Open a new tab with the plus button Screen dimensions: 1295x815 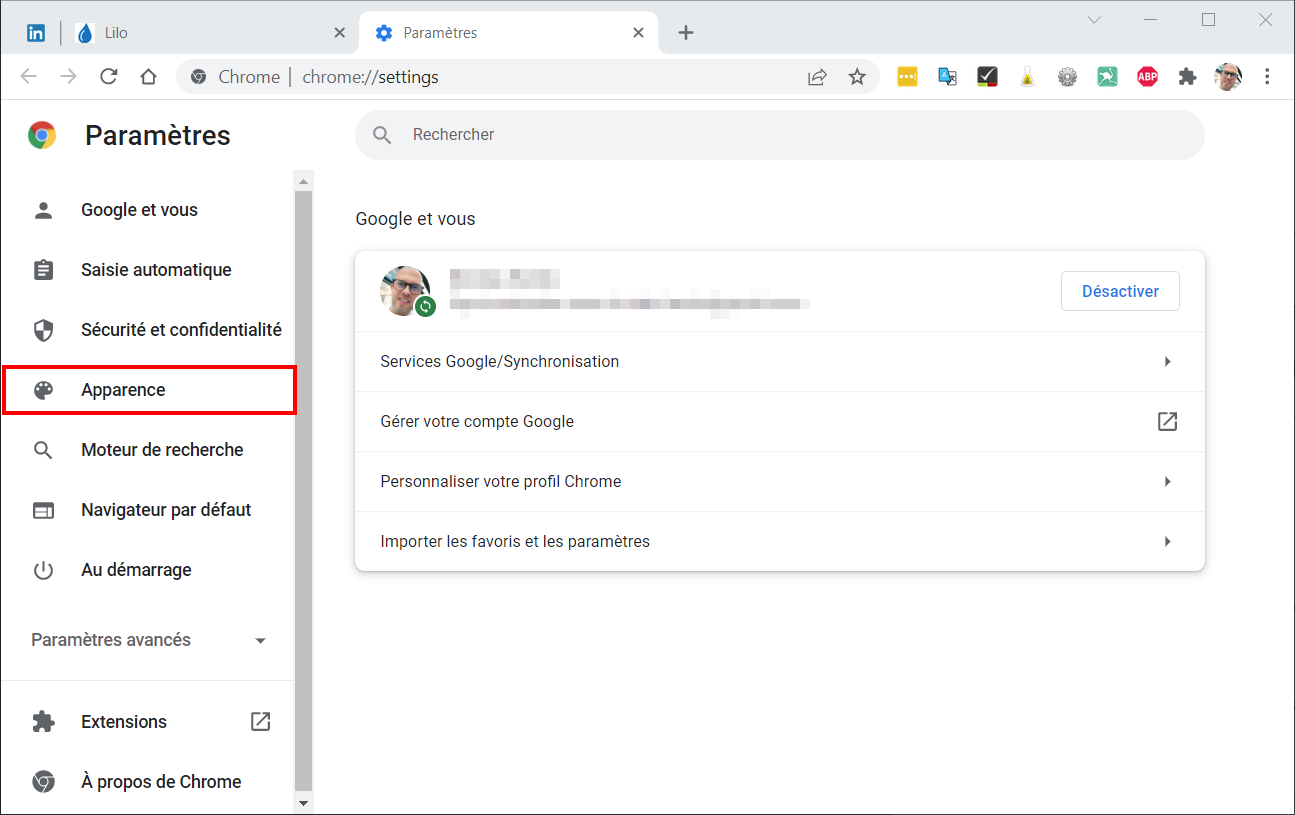pyautogui.click(x=686, y=33)
